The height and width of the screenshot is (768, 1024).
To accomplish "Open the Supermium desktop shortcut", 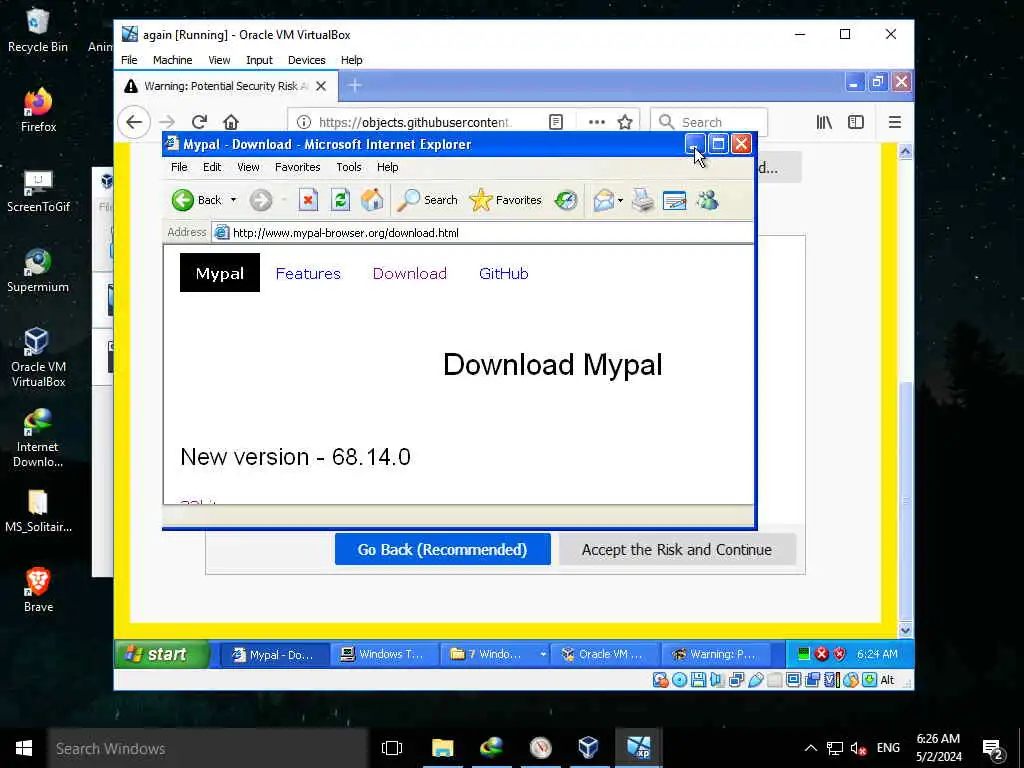I will [x=38, y=270].
